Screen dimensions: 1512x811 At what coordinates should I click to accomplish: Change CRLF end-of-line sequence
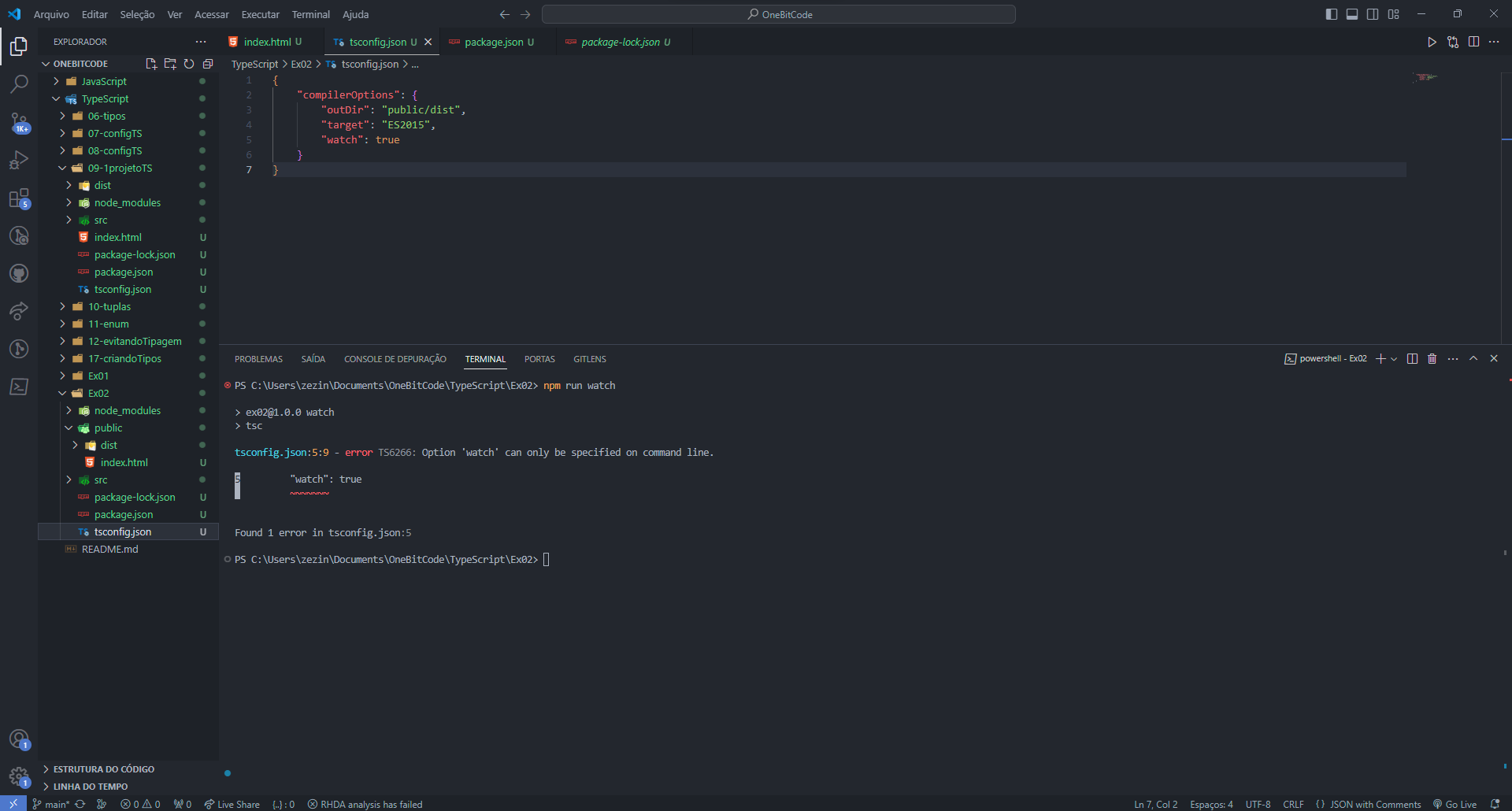tap(1293, 804)
